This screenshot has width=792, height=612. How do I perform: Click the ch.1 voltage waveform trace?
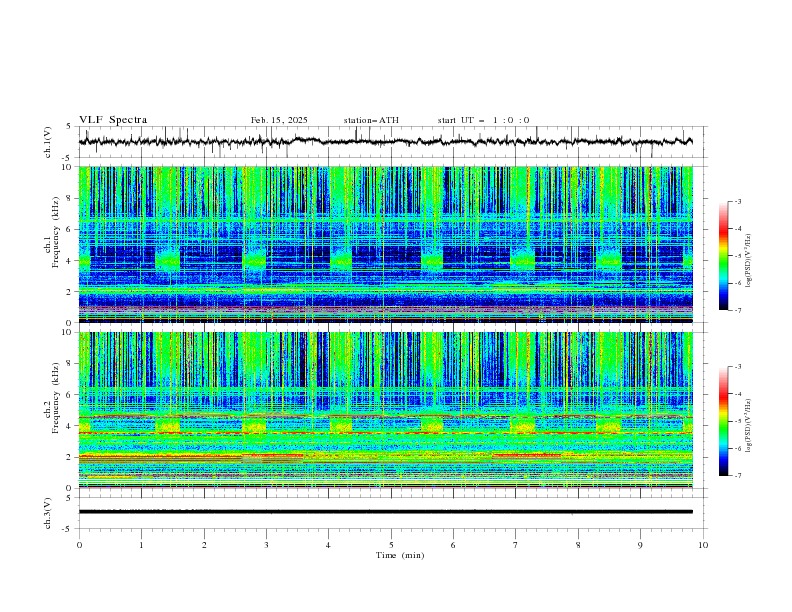(385, 141)
